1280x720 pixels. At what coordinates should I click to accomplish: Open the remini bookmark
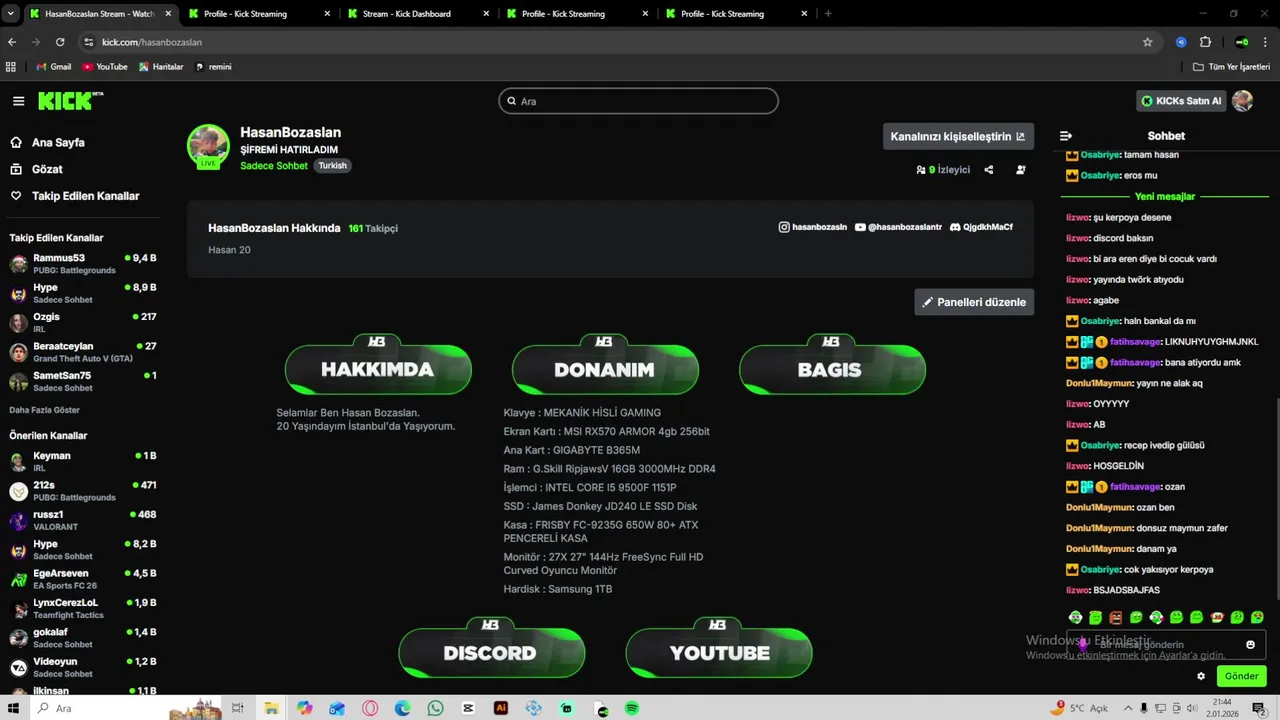[213, 67]
